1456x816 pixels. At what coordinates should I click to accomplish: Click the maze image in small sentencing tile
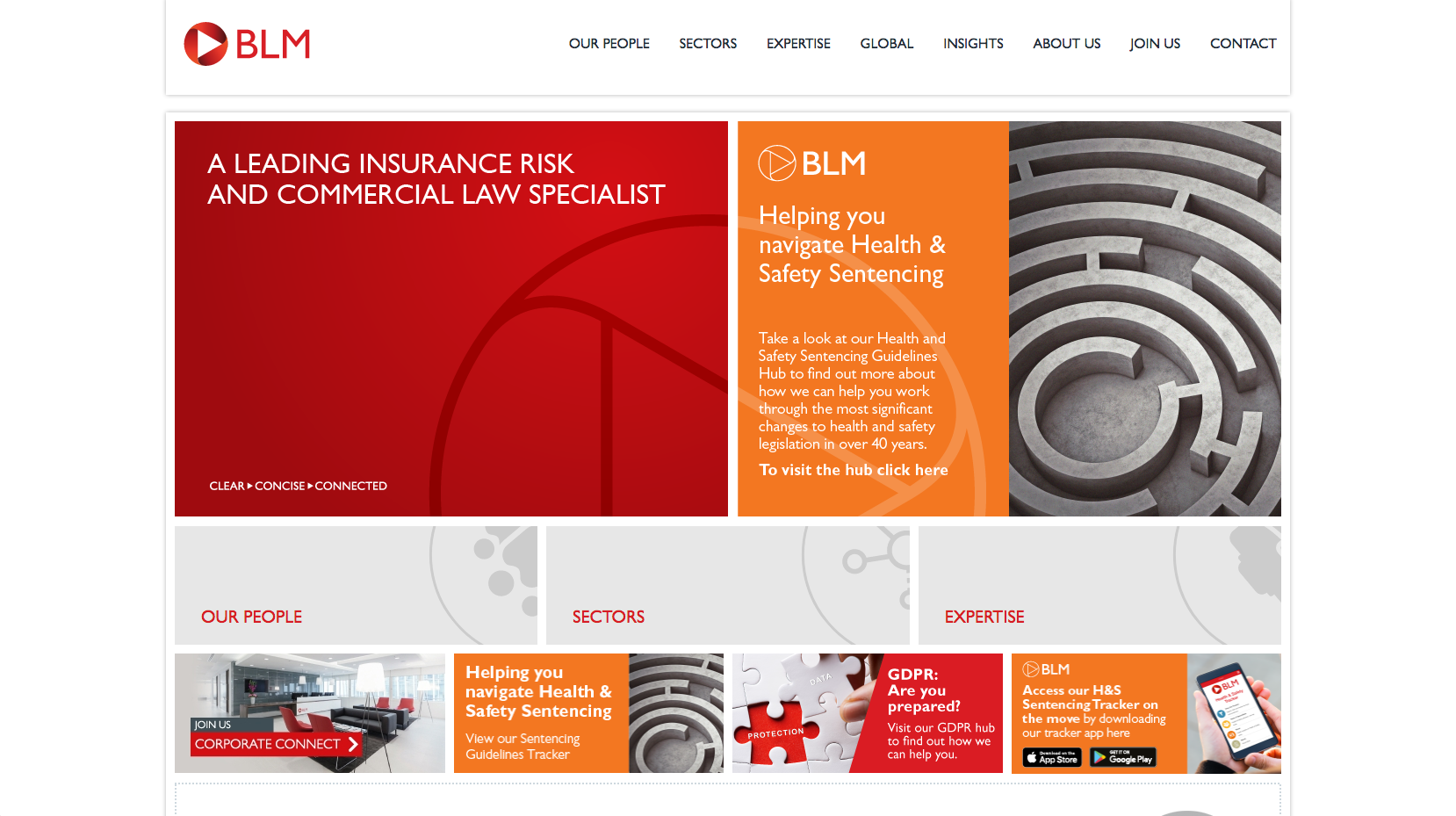click(x=676, y=713)
